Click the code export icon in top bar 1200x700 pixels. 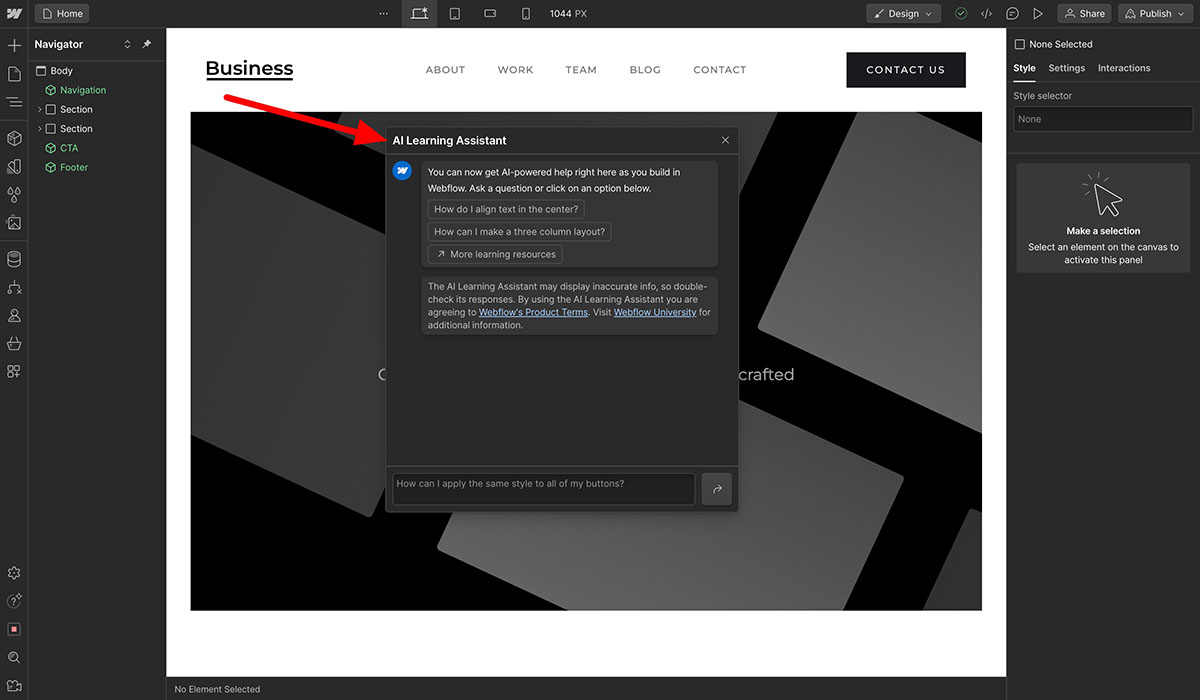(986, 14)
